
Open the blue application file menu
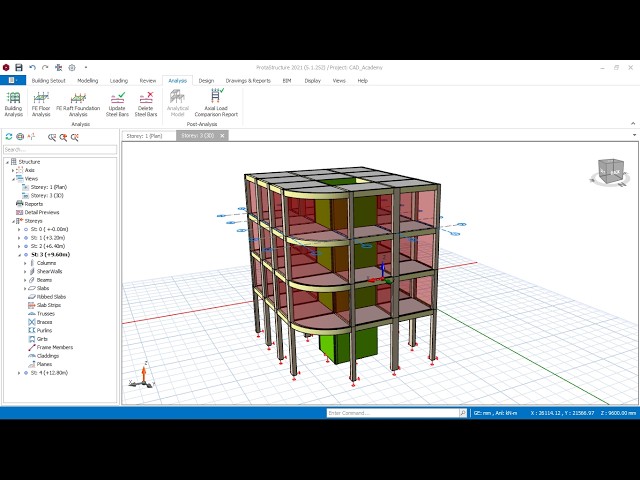click(13, 80)
